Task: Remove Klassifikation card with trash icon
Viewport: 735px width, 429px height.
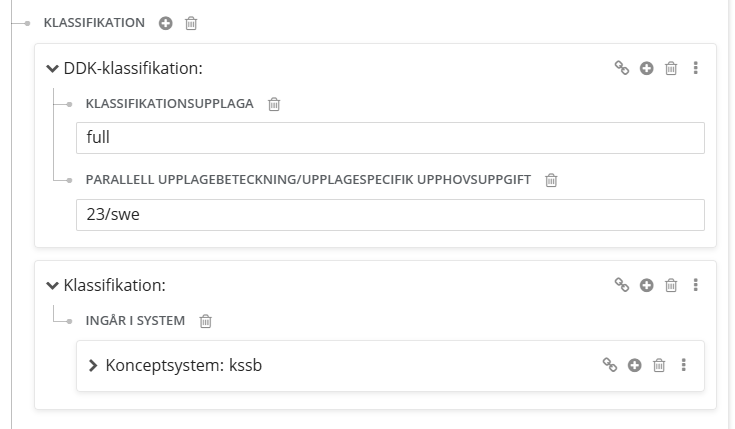Action: pyautogui.click(x=671, y=285)
